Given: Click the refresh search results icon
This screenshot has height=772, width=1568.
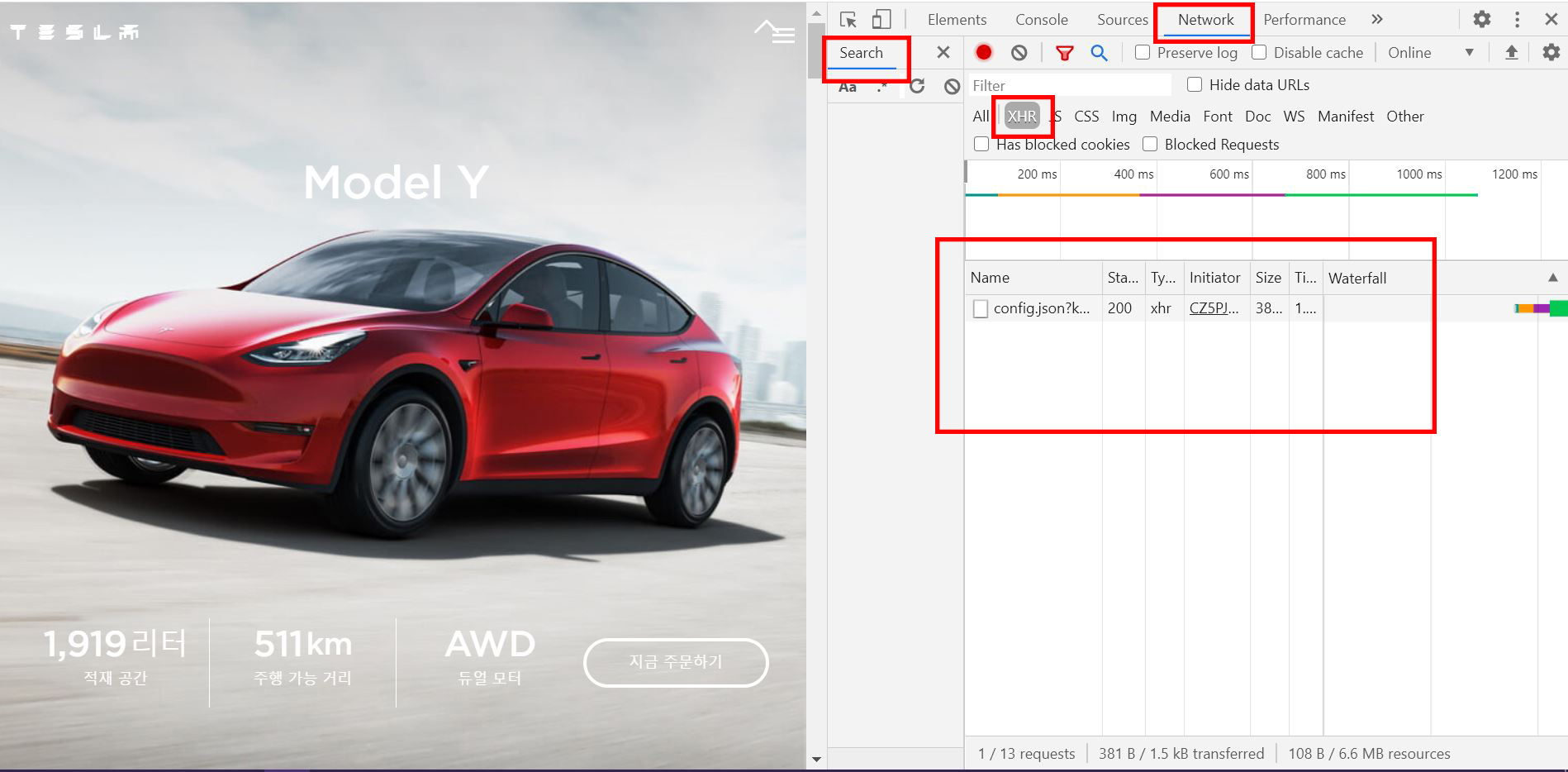Looking at the screenshot, I should 917,86.
